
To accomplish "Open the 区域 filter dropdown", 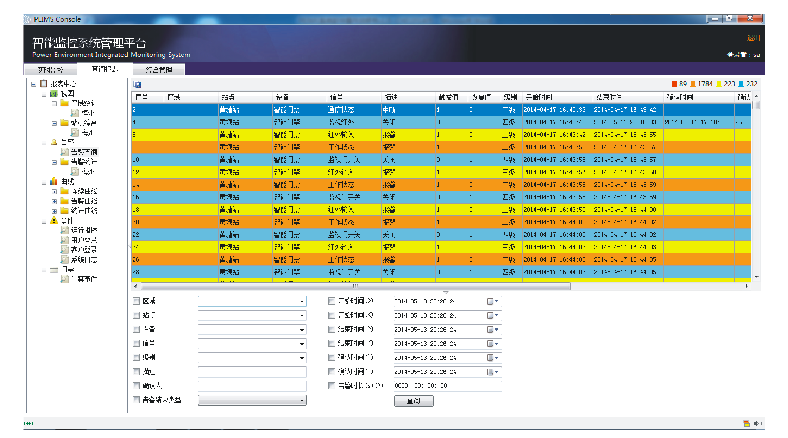I will [302, 301].
